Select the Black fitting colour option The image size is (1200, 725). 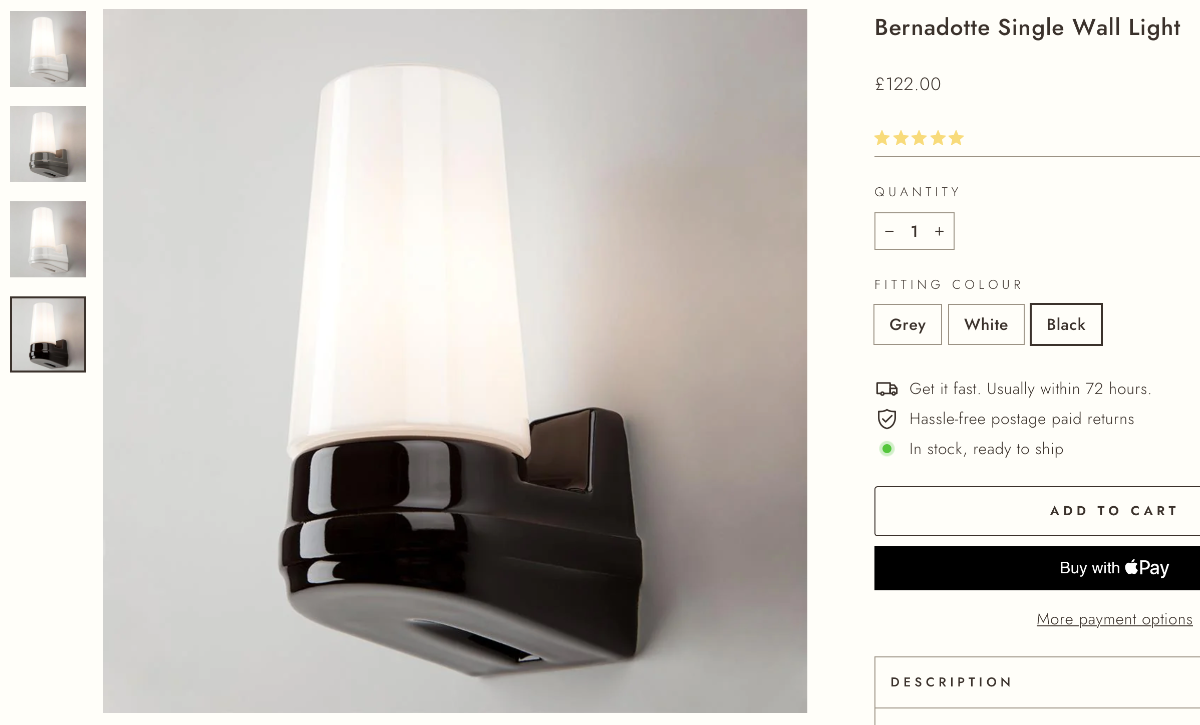click(1066, 324)
